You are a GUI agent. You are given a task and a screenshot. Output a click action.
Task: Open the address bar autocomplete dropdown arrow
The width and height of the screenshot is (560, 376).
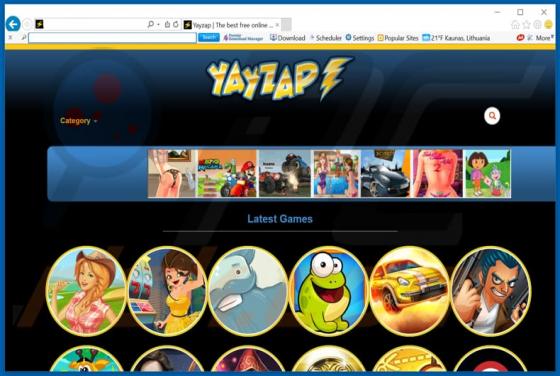(158, 25)
